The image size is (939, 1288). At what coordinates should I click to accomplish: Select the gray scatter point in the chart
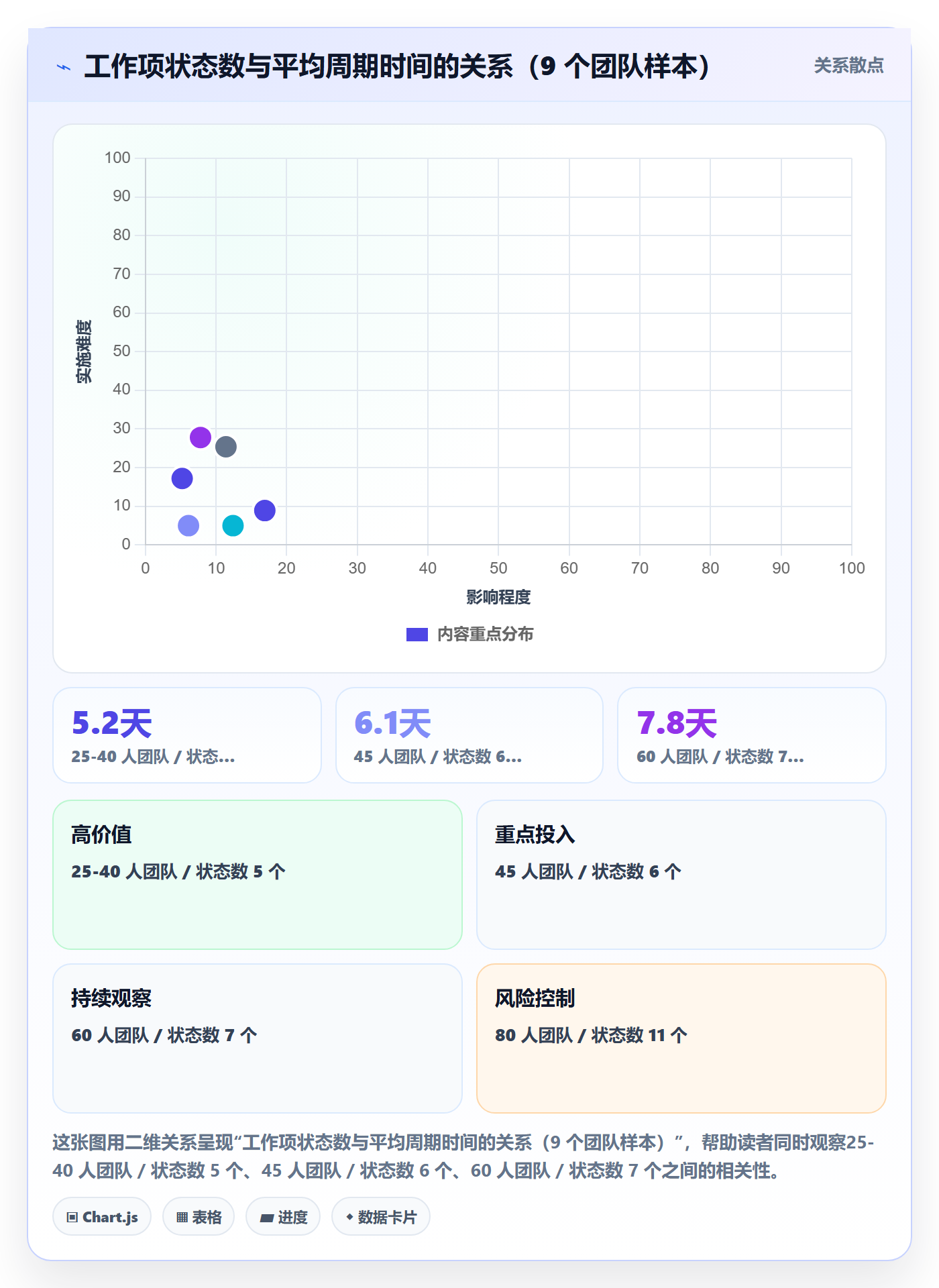point(226,447)
